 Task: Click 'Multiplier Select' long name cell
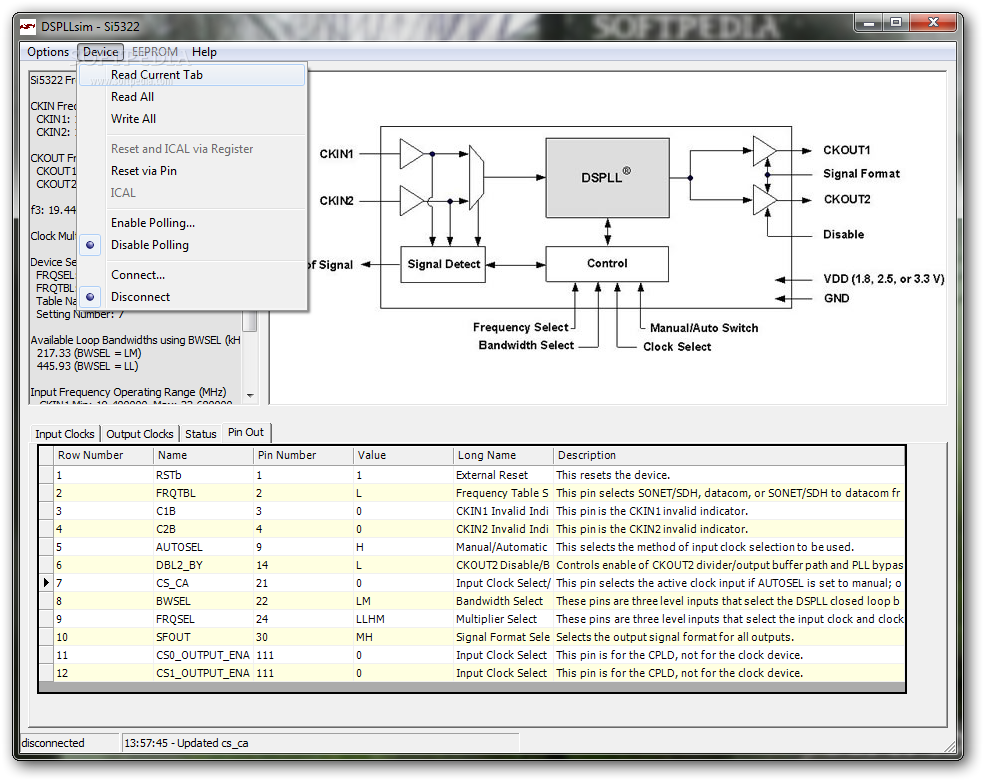(x=503, y=619)
